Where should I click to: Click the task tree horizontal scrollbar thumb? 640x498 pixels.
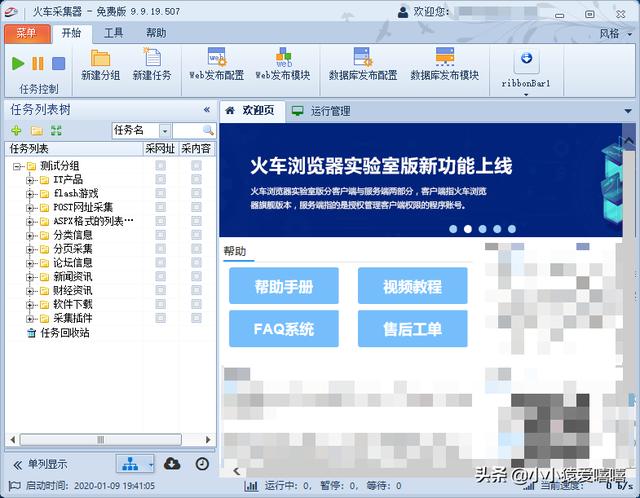pyautogui.click(x=100, y=440)
